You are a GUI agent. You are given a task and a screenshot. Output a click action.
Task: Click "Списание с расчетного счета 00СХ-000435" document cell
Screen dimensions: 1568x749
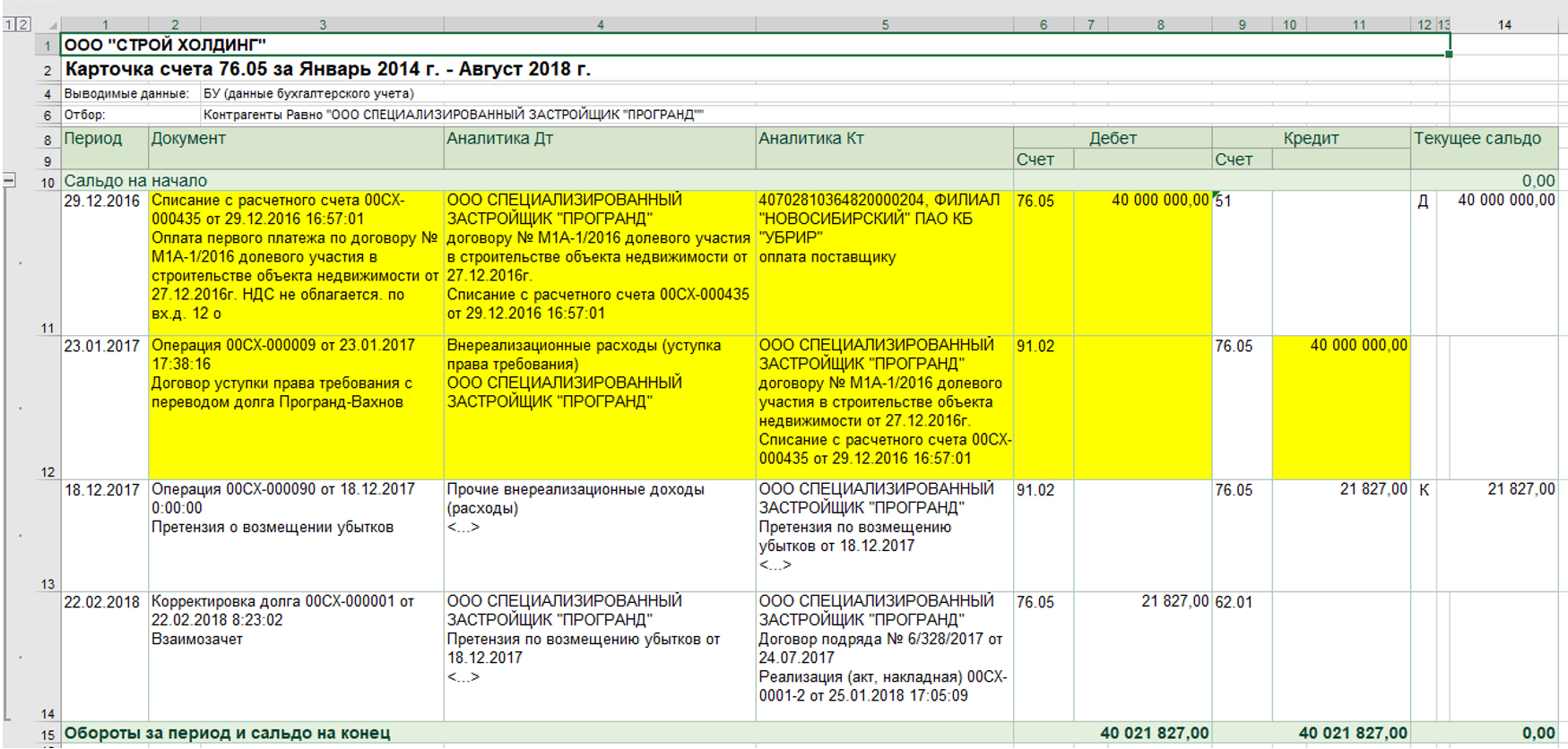(x=296, y=263)
